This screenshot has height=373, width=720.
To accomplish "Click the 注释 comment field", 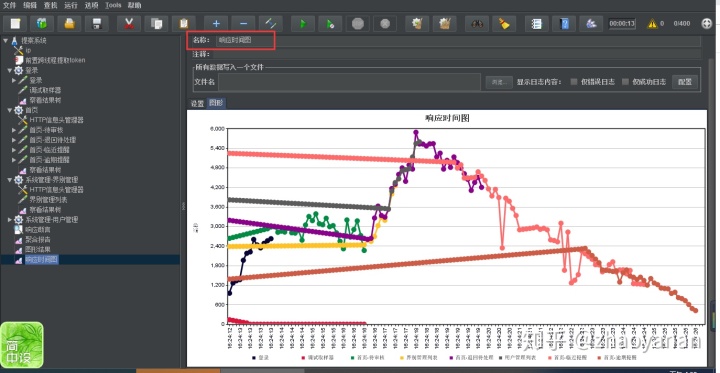I will 456,54.
